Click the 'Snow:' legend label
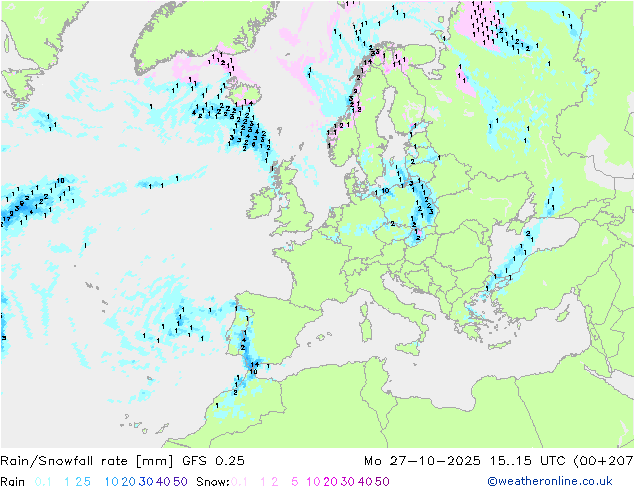This screenshot has width=634, height=490. tap(213, 482)
